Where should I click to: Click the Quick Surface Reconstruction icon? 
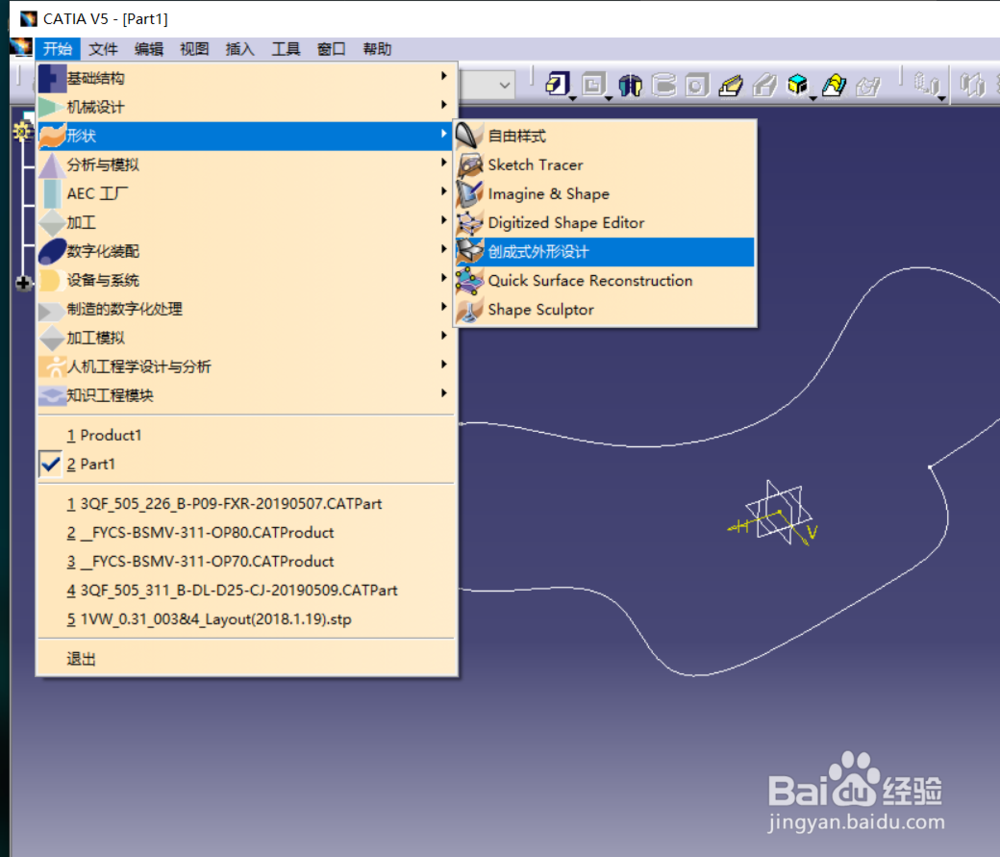(470, 281)
